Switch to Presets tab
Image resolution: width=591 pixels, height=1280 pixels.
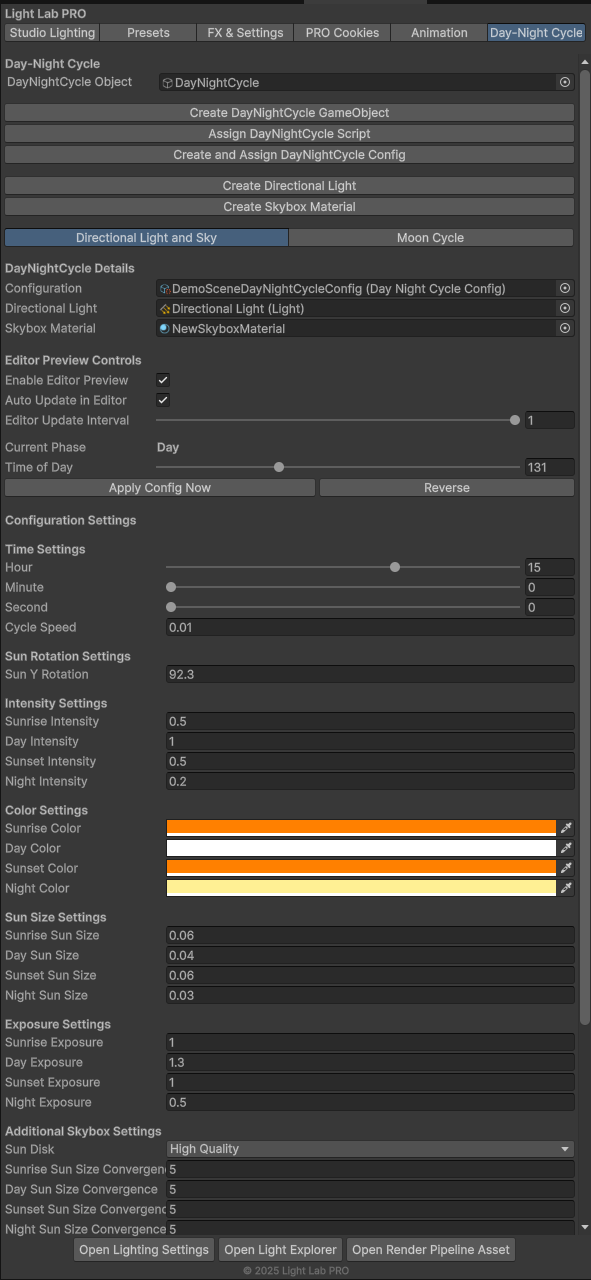click(148, 33)
